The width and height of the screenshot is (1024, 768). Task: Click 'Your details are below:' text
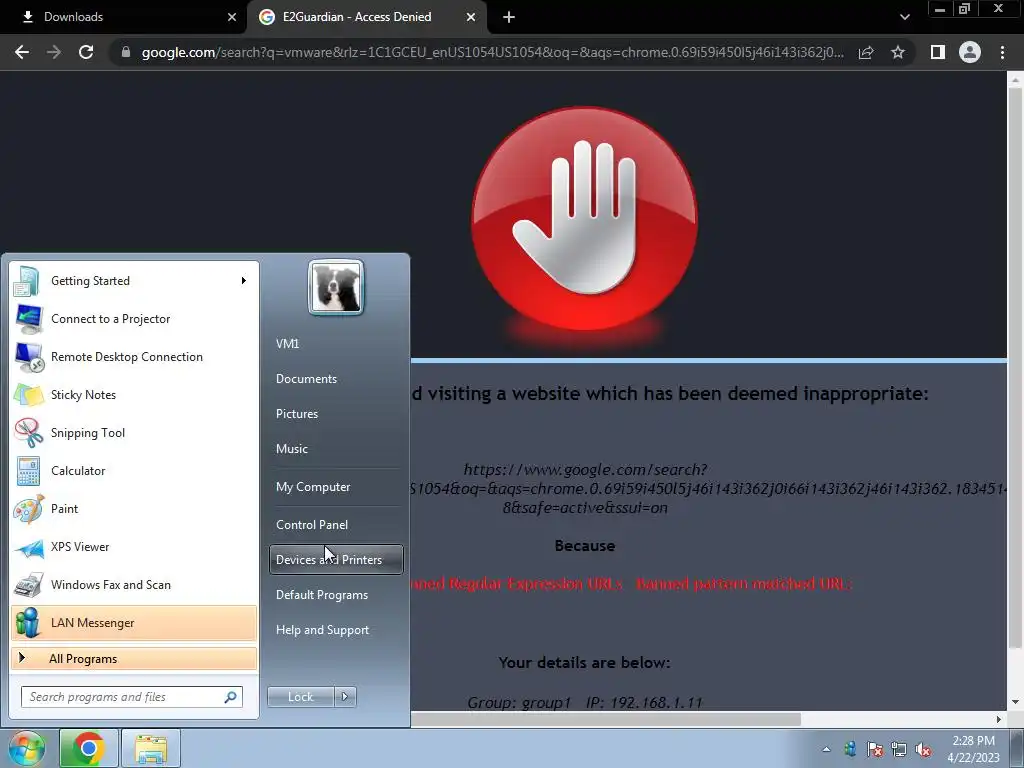coord(584,662)
